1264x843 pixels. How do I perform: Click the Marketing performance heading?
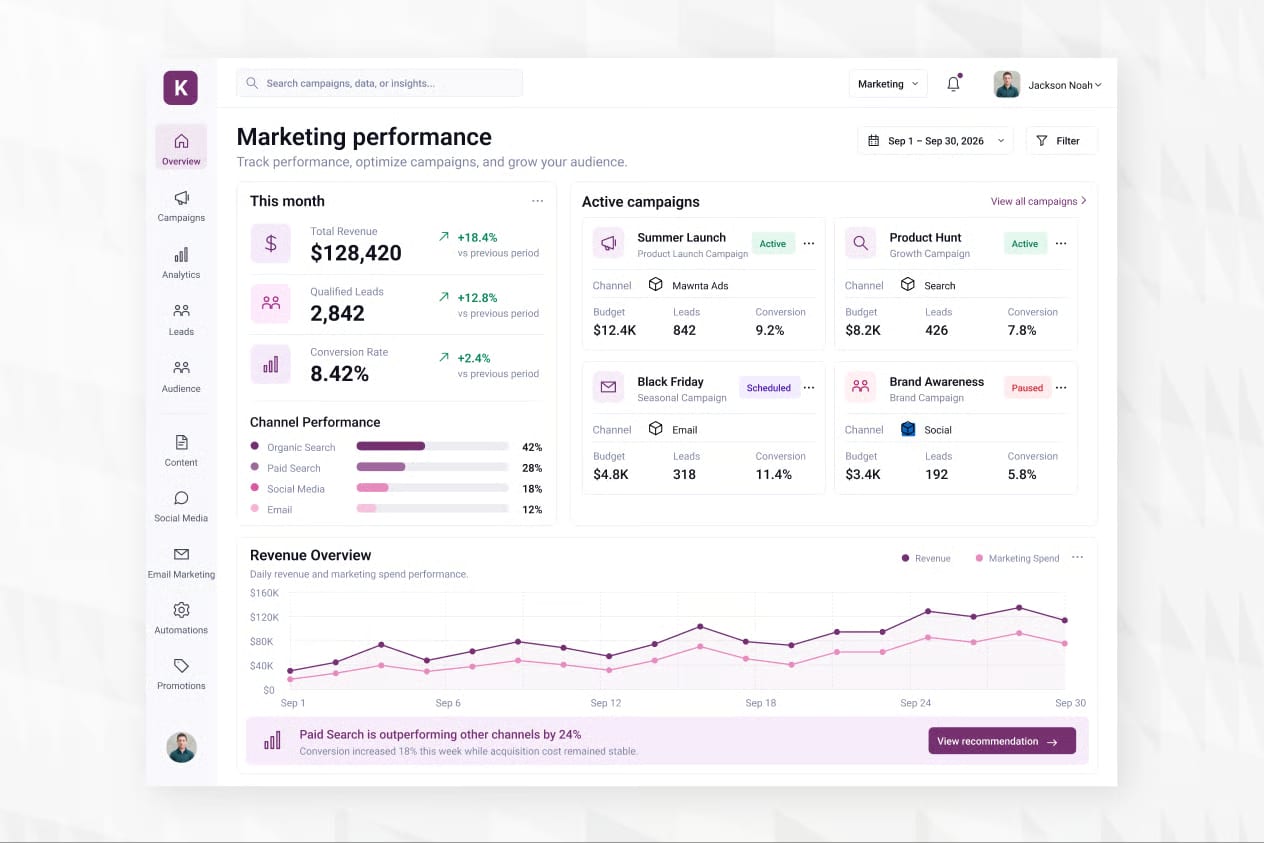click(364, 137)
